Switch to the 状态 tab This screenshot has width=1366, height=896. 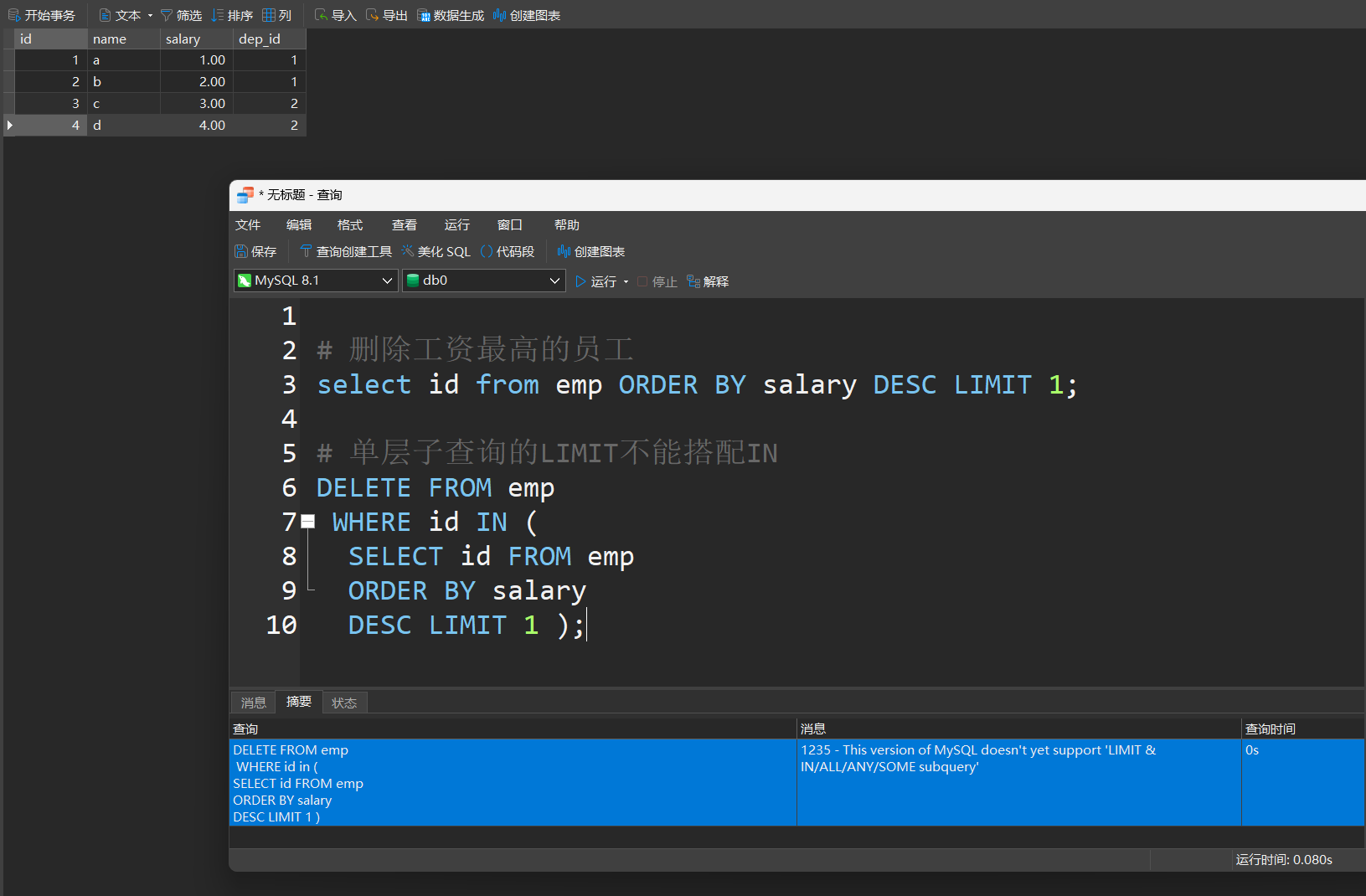(344, 703)
